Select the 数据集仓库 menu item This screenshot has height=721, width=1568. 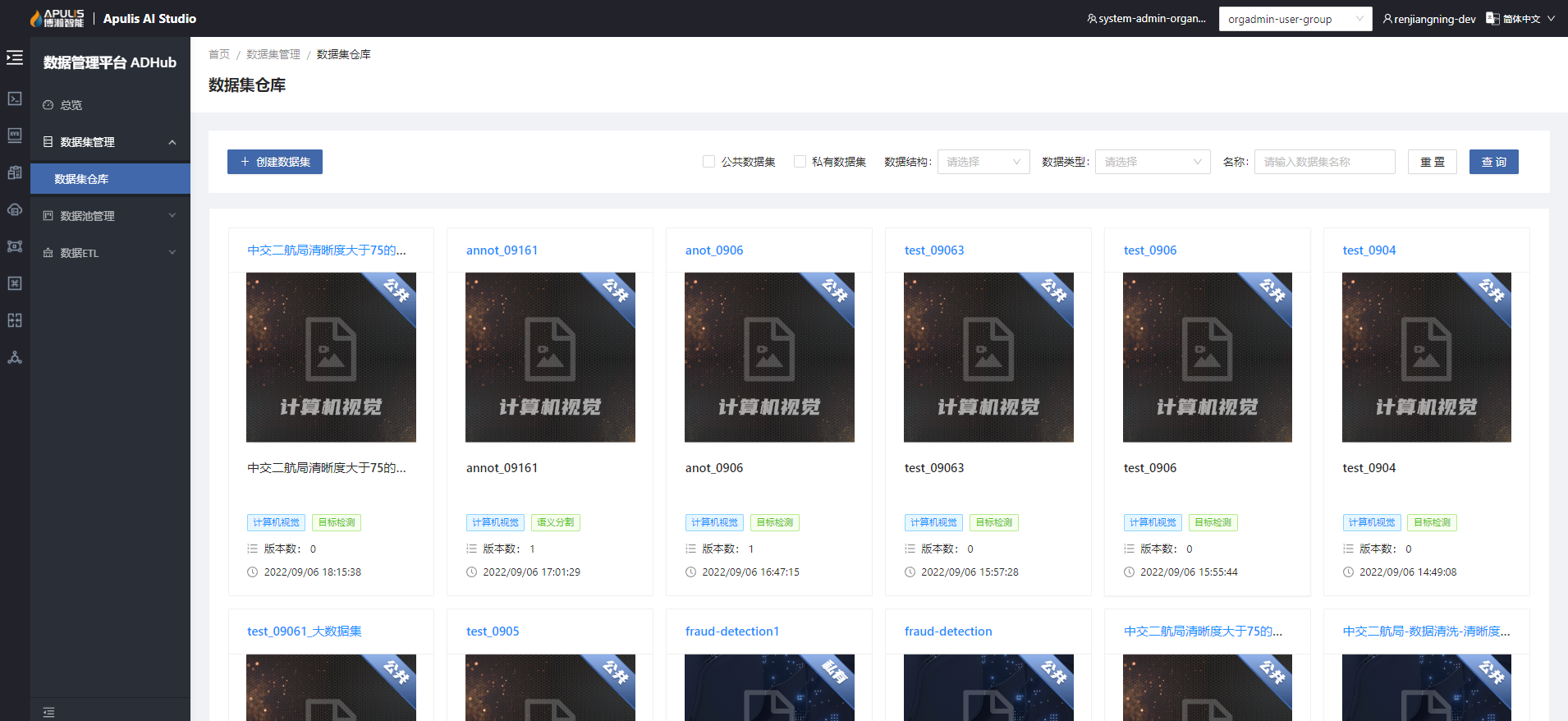[x=110, y=179]
